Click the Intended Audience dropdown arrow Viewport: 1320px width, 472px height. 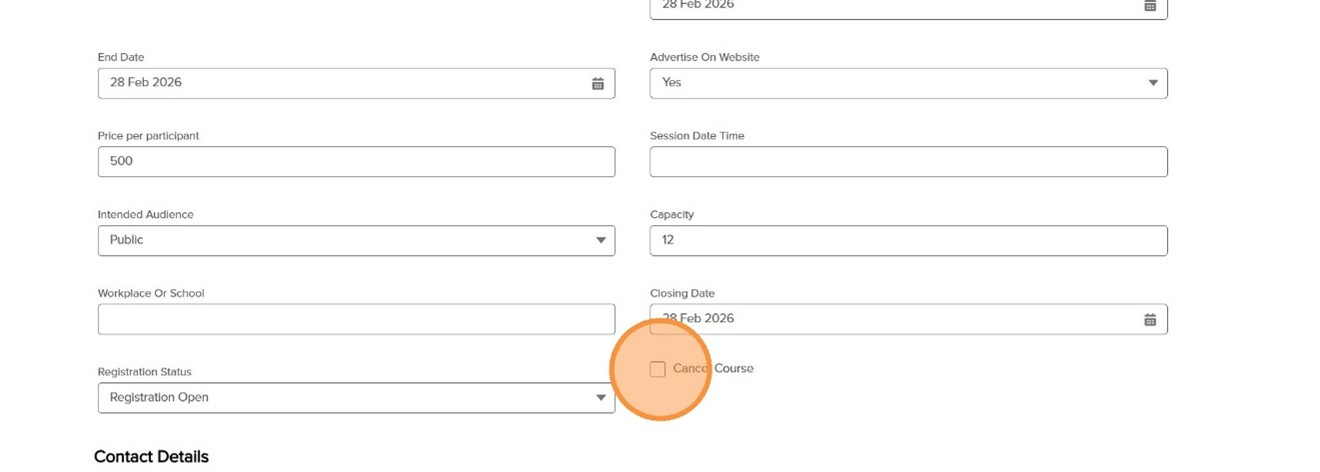600,241
